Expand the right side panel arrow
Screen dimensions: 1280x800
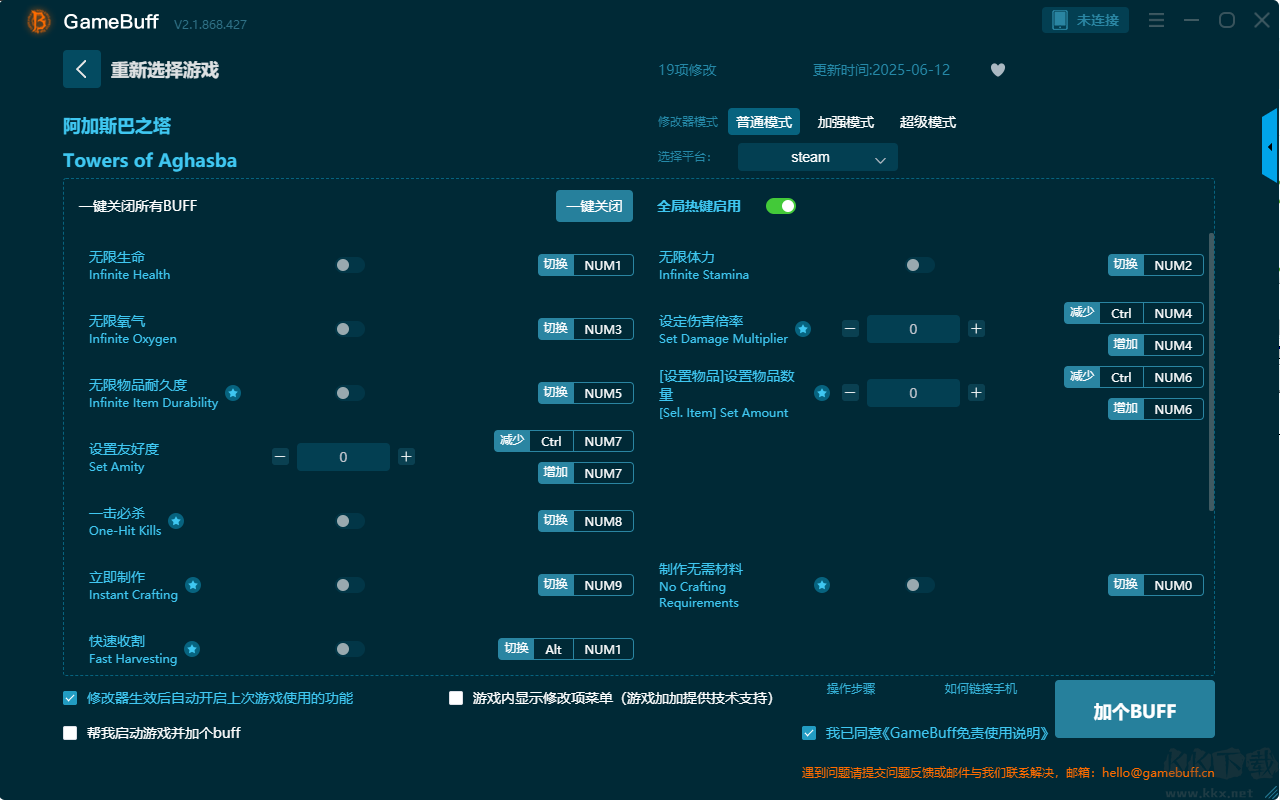[x=1270, y=147]
